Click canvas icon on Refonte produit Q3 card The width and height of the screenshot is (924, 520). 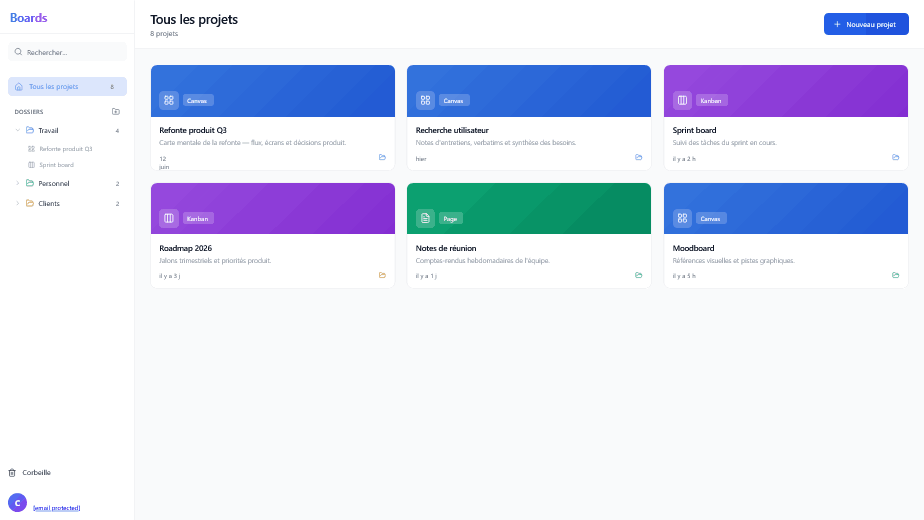[169, 100]
